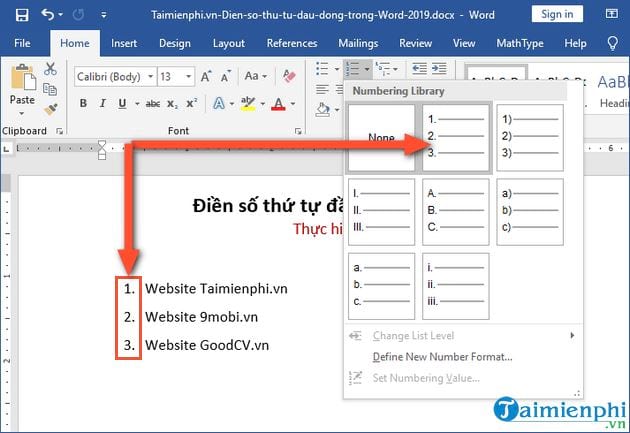
Task: Click Define New Number Format menu item
Action: tap(463, 357)
